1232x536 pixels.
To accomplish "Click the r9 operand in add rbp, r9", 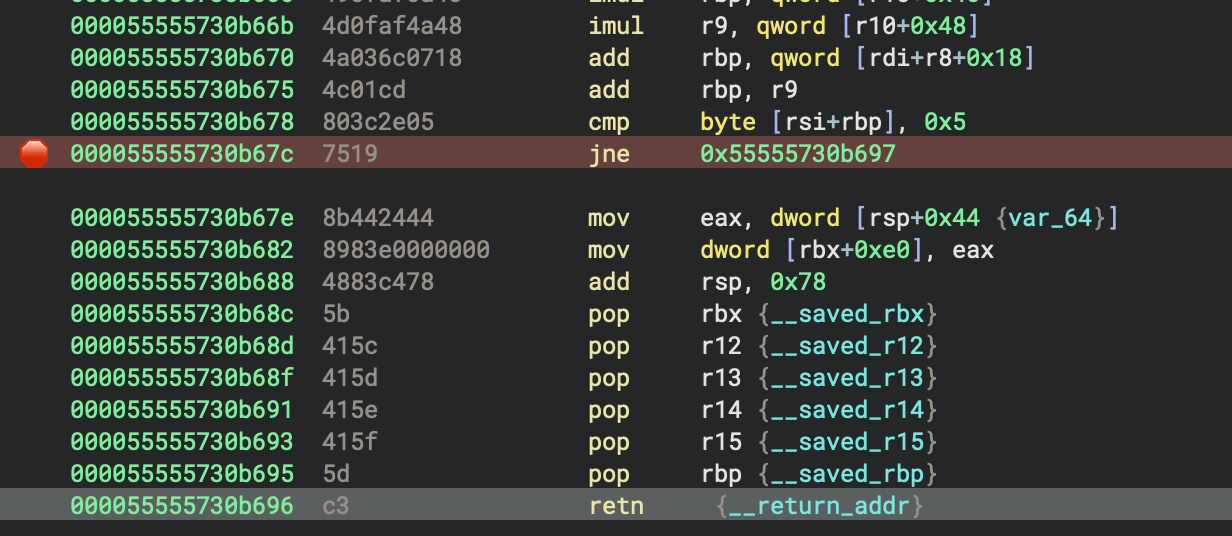I will coord(783,90).
